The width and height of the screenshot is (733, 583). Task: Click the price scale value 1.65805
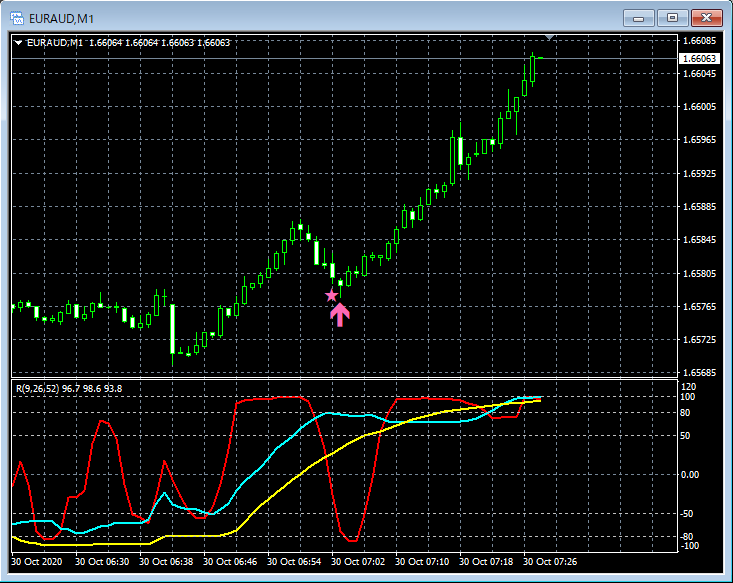699,274
